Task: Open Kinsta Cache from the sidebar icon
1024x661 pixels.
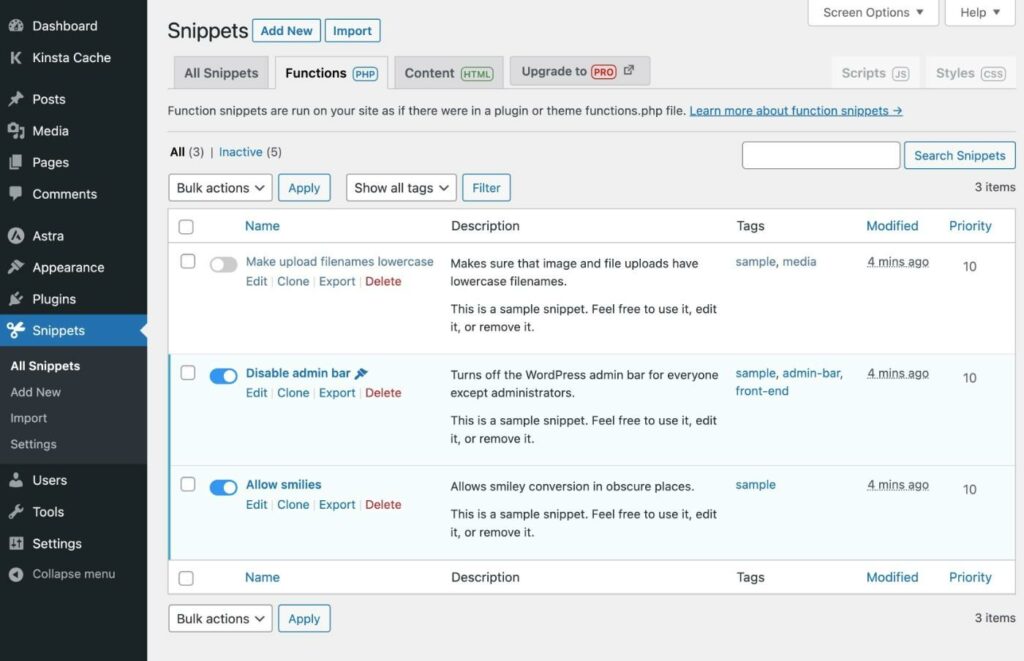Action: pos(16,57)
